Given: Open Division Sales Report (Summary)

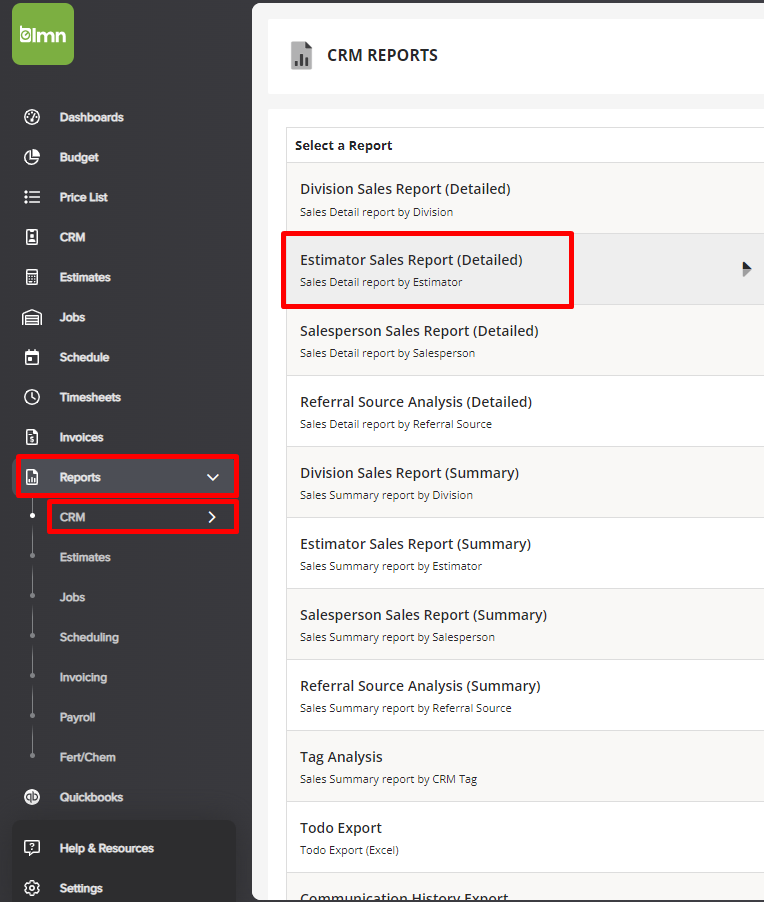Looking at the screenshot, I should point(525,482).
